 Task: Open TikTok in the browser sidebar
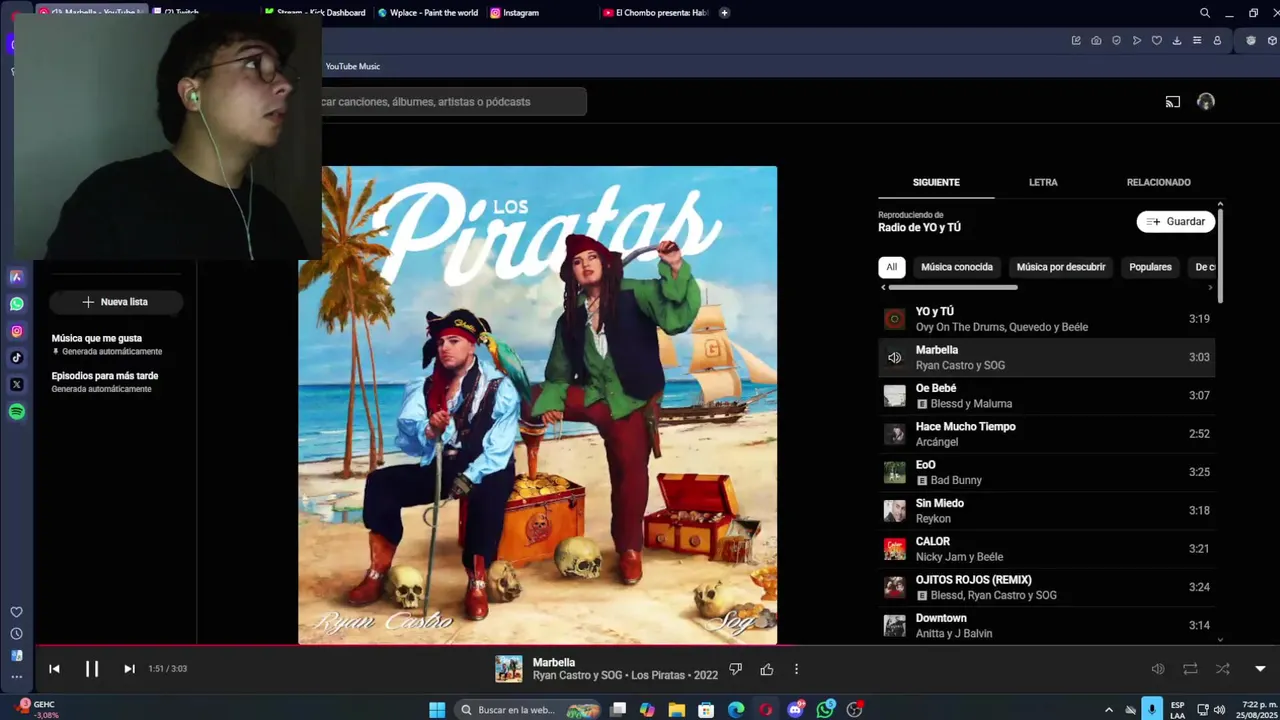17,358
